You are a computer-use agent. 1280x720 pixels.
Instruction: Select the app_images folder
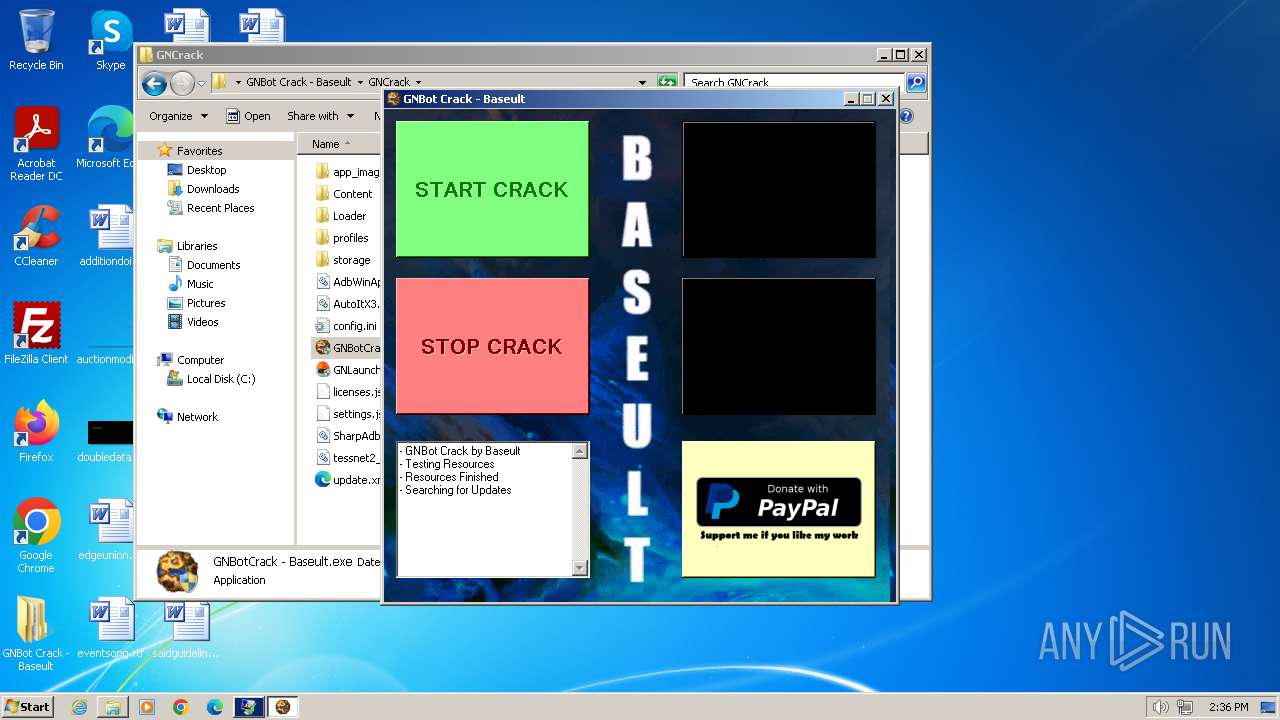(x=347, y=172)
